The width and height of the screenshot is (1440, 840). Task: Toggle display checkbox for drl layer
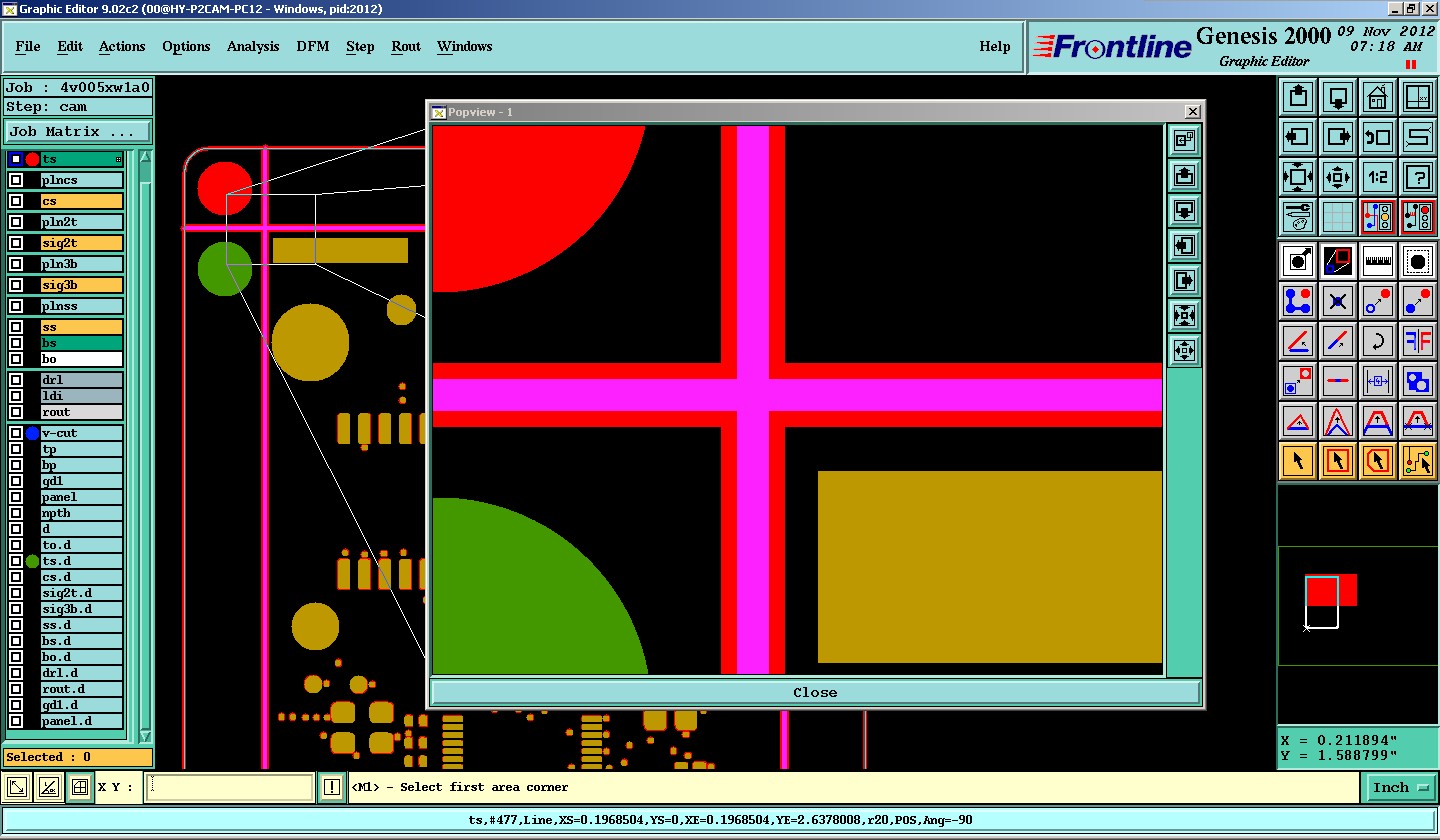(16, 380)
